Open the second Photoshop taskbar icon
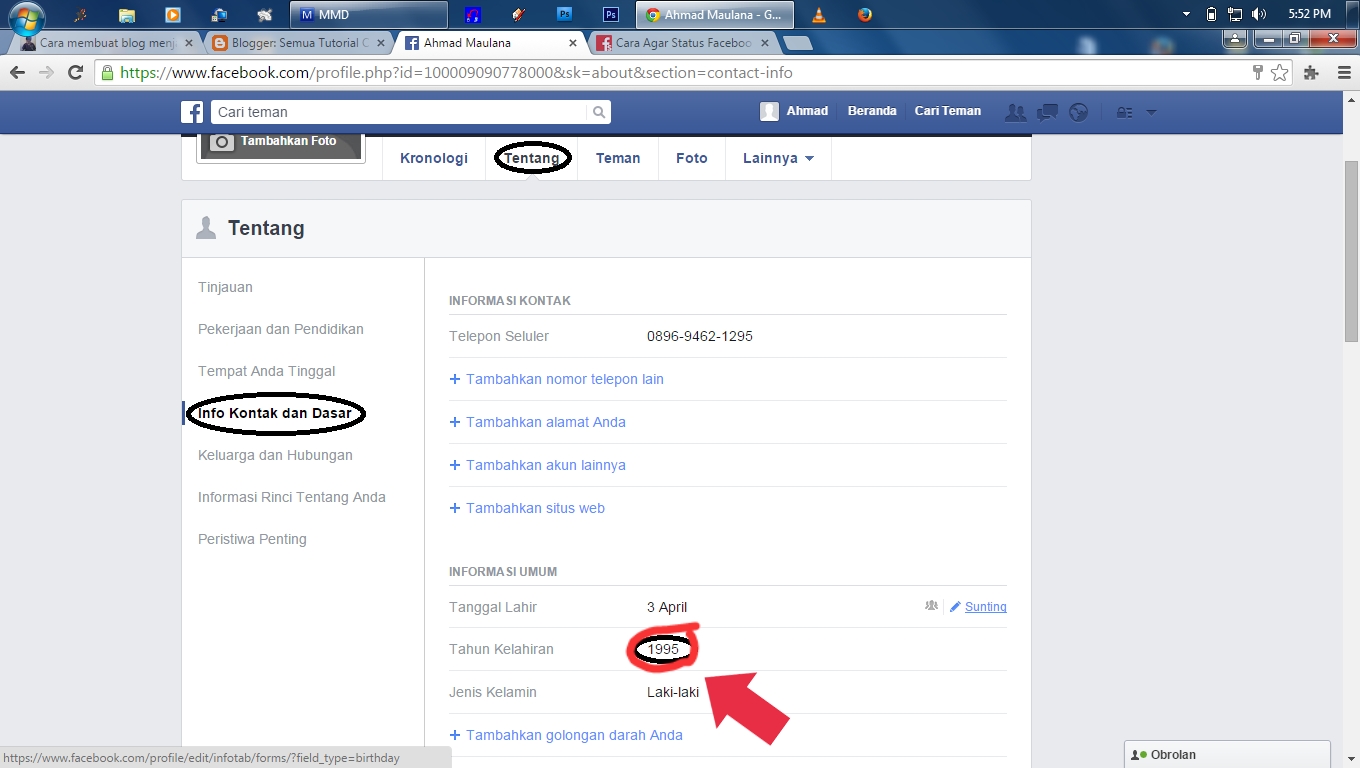This screenshot has height=768, width=1360. point(611,15)
